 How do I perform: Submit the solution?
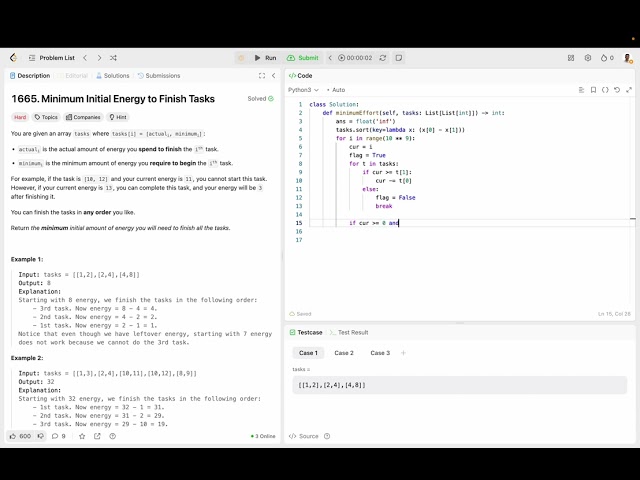302,58
